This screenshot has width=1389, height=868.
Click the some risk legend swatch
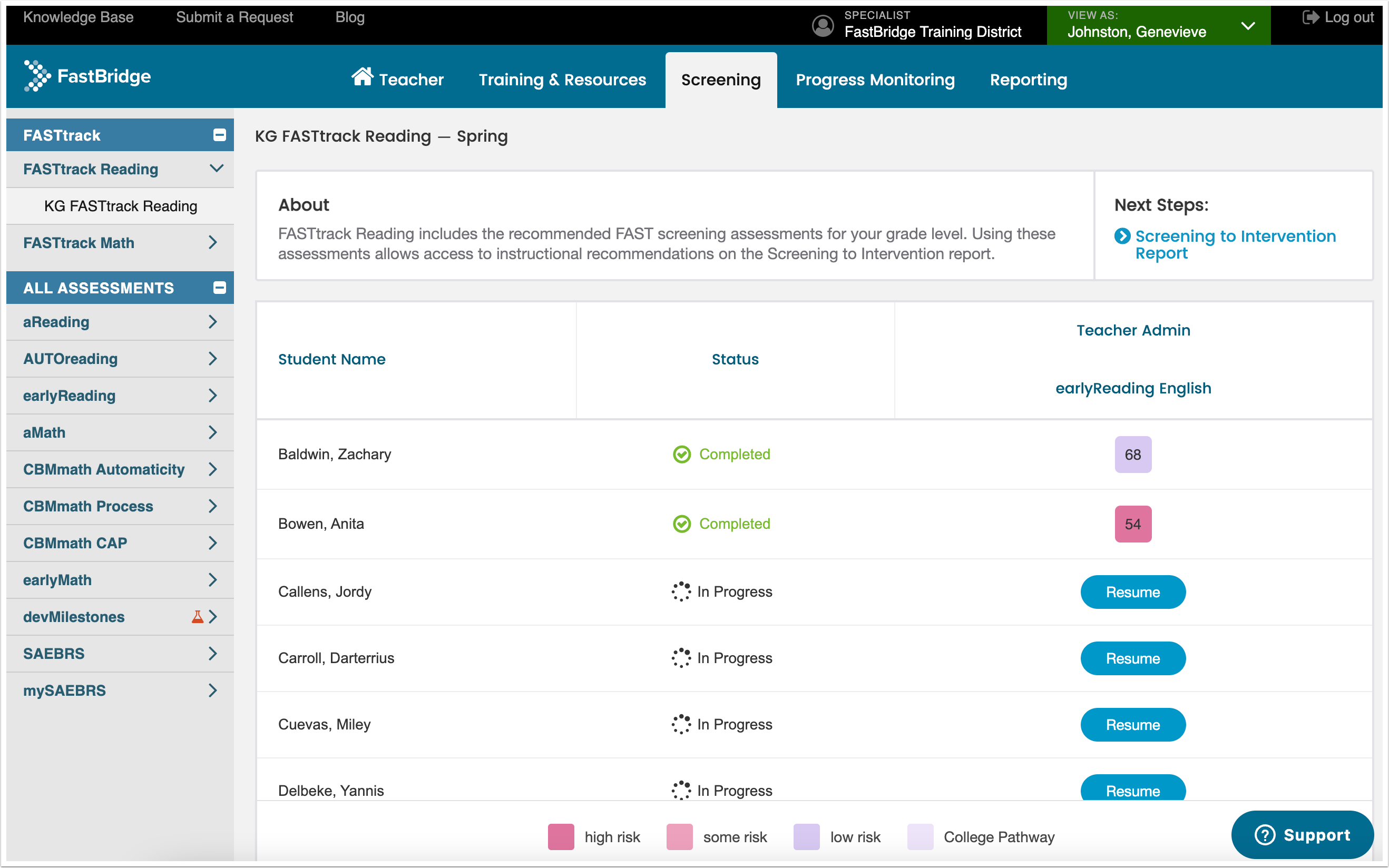679,836
